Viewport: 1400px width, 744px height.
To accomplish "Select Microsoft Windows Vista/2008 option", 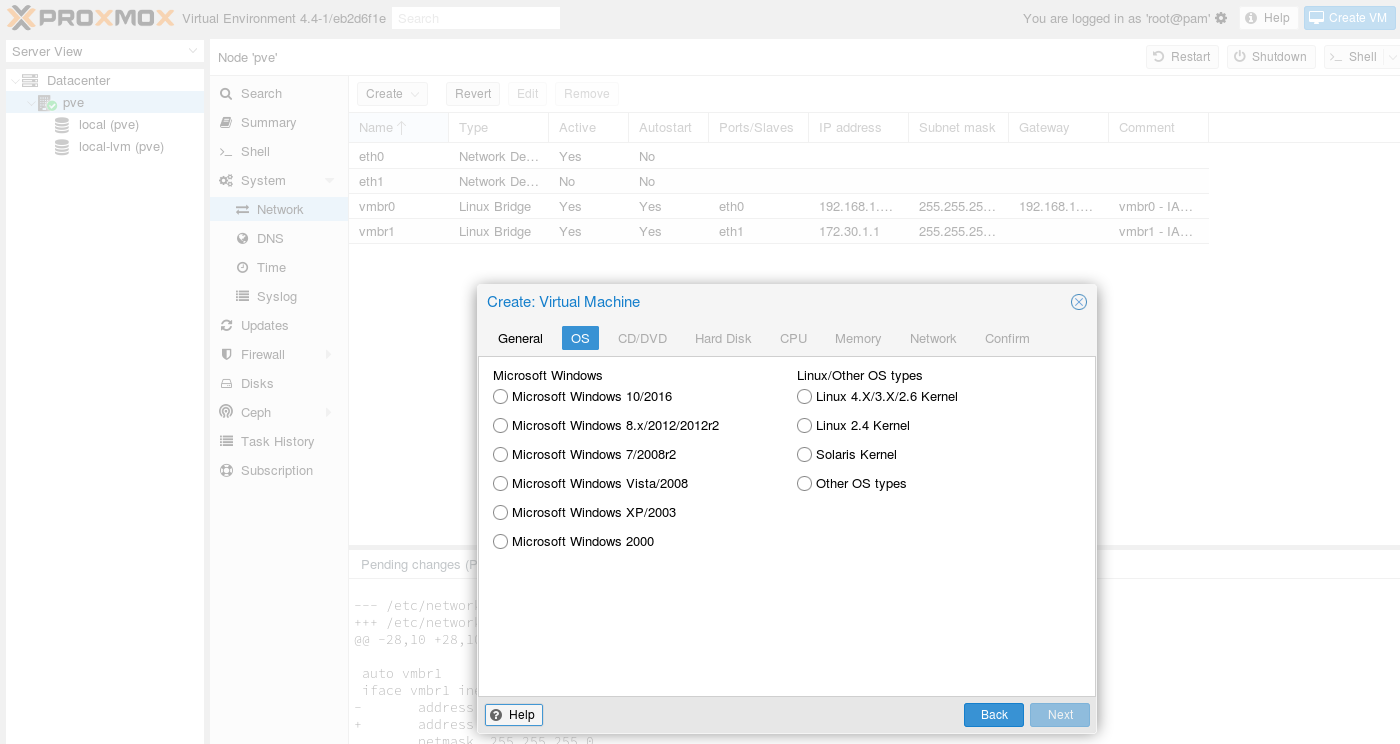I will (500, 484).
